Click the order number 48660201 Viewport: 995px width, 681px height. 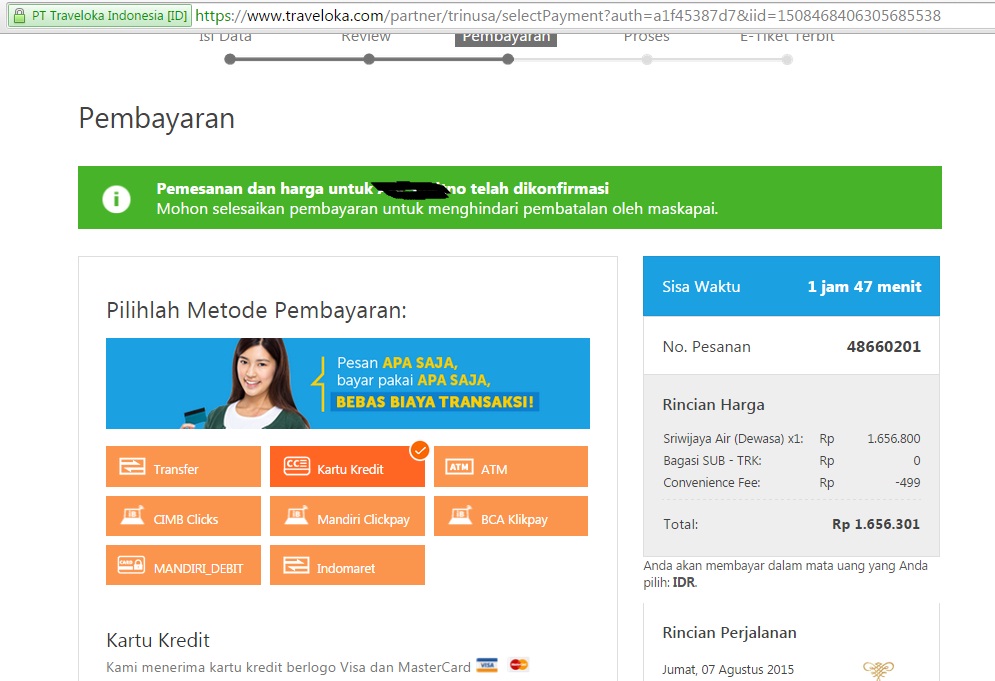coord(883,347)
